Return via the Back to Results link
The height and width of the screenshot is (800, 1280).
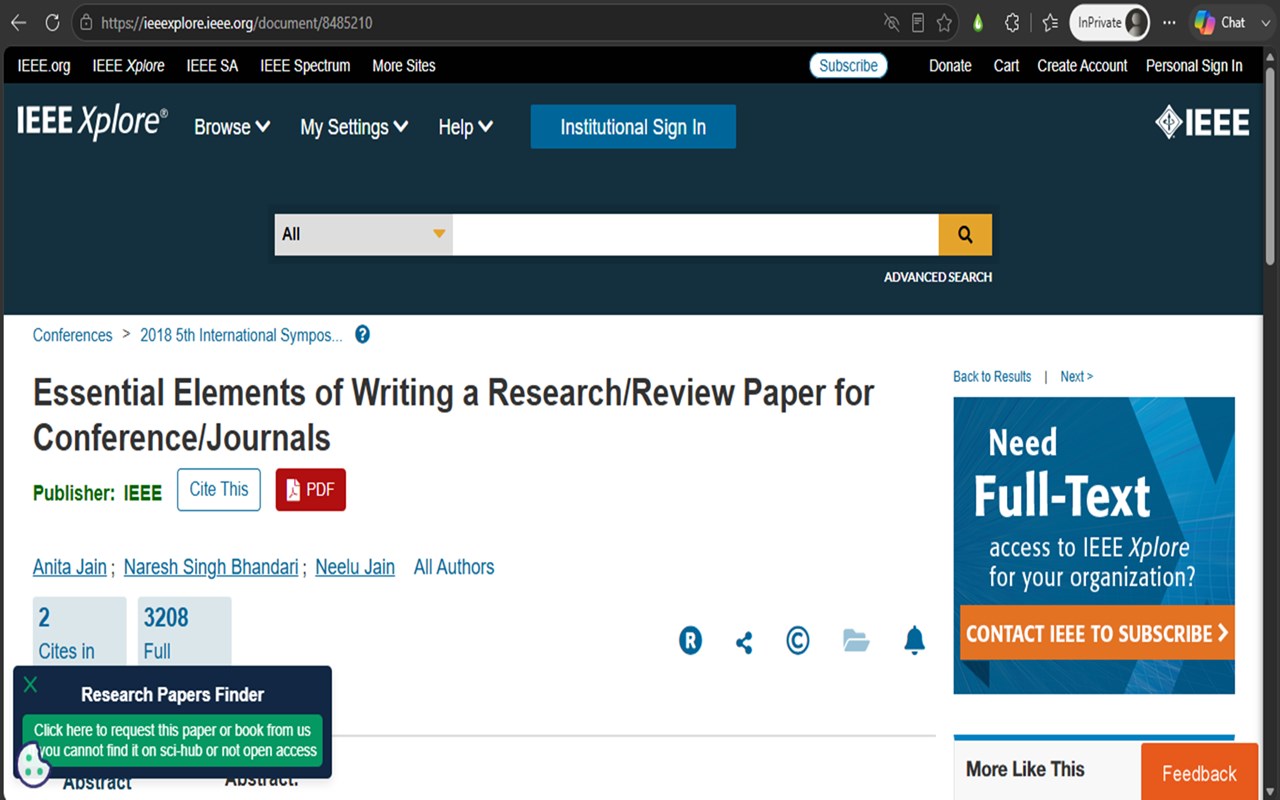[992, 376]
